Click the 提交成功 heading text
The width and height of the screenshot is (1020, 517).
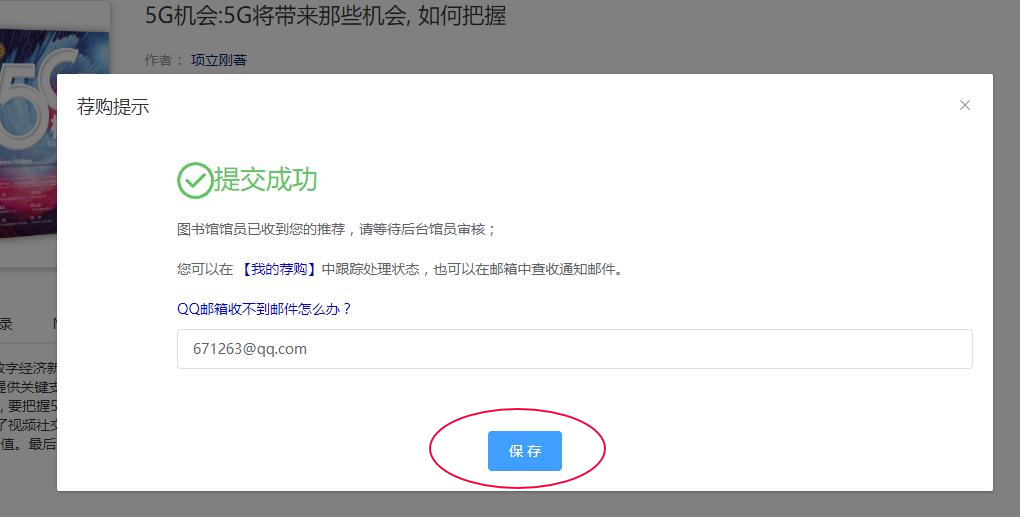point(265,180)
